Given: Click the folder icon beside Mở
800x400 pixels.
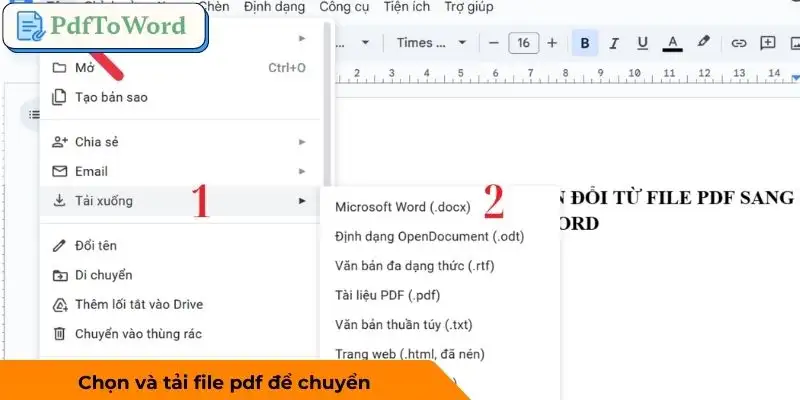Looking at the screenshot, I should 60,67.
